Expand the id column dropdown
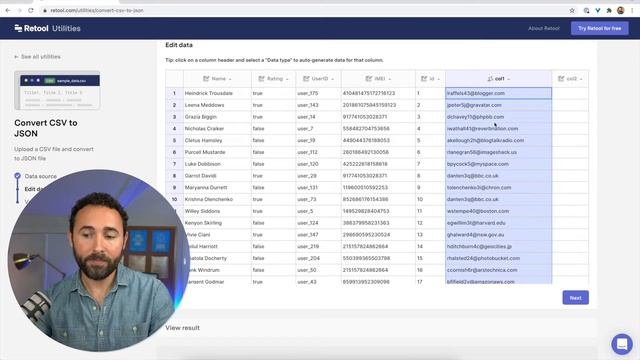 click(x=438, y=79)
